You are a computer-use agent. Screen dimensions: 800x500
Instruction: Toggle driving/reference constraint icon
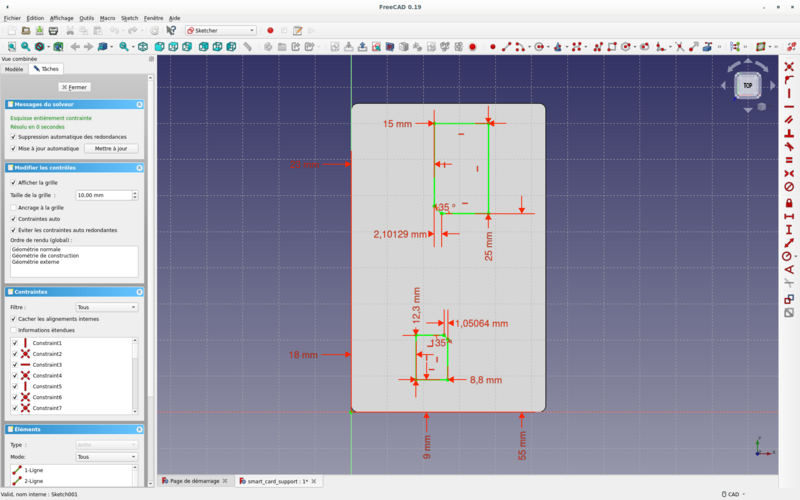click(x=789, y=299)
